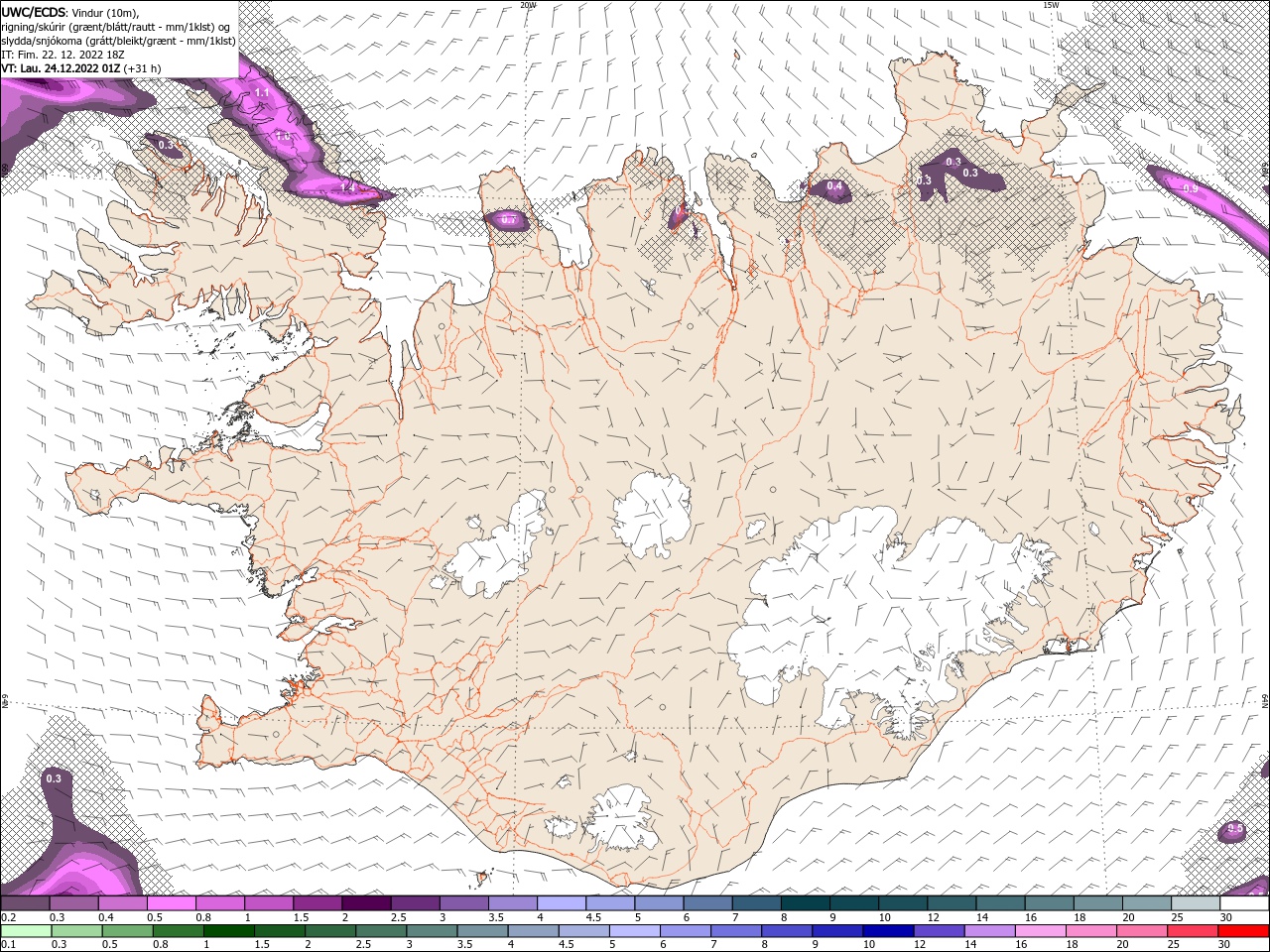Click the bright pink 0.5–0.8 swatch in upper legend
The image size is (1270, 952).
point(171,903)
